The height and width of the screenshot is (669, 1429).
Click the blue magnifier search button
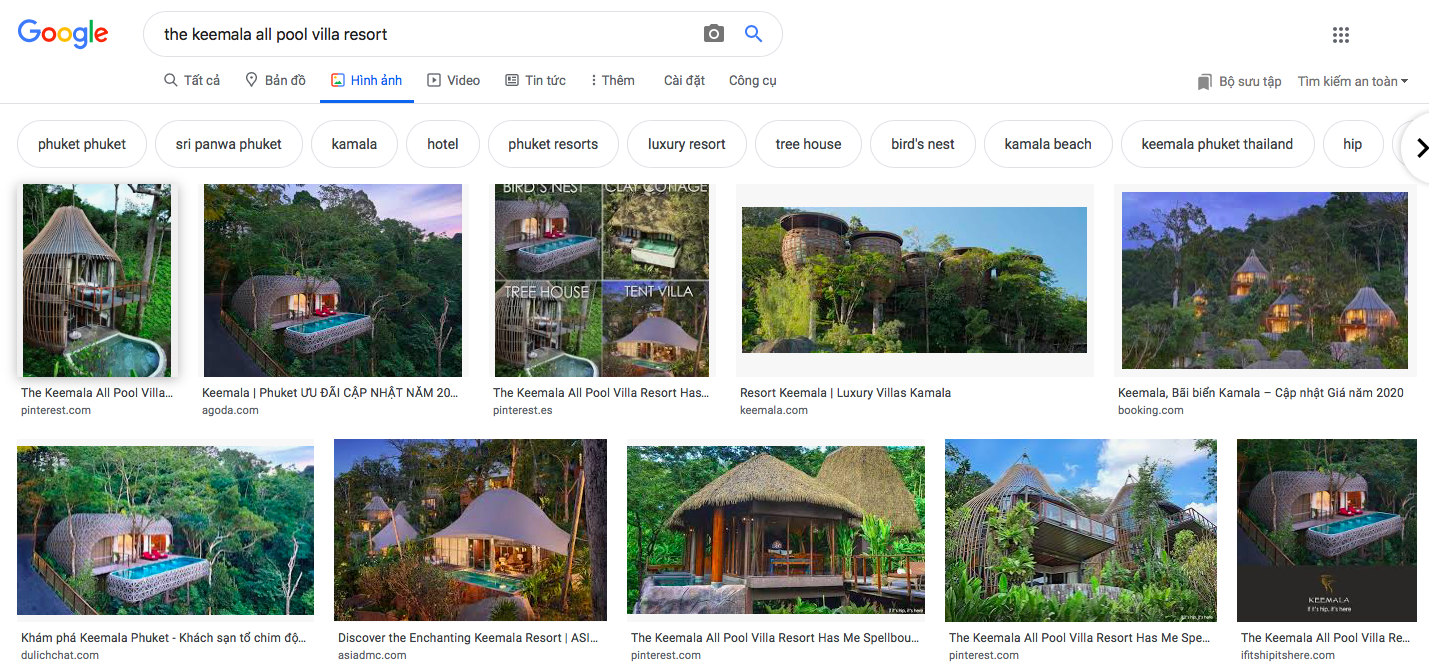754,34
